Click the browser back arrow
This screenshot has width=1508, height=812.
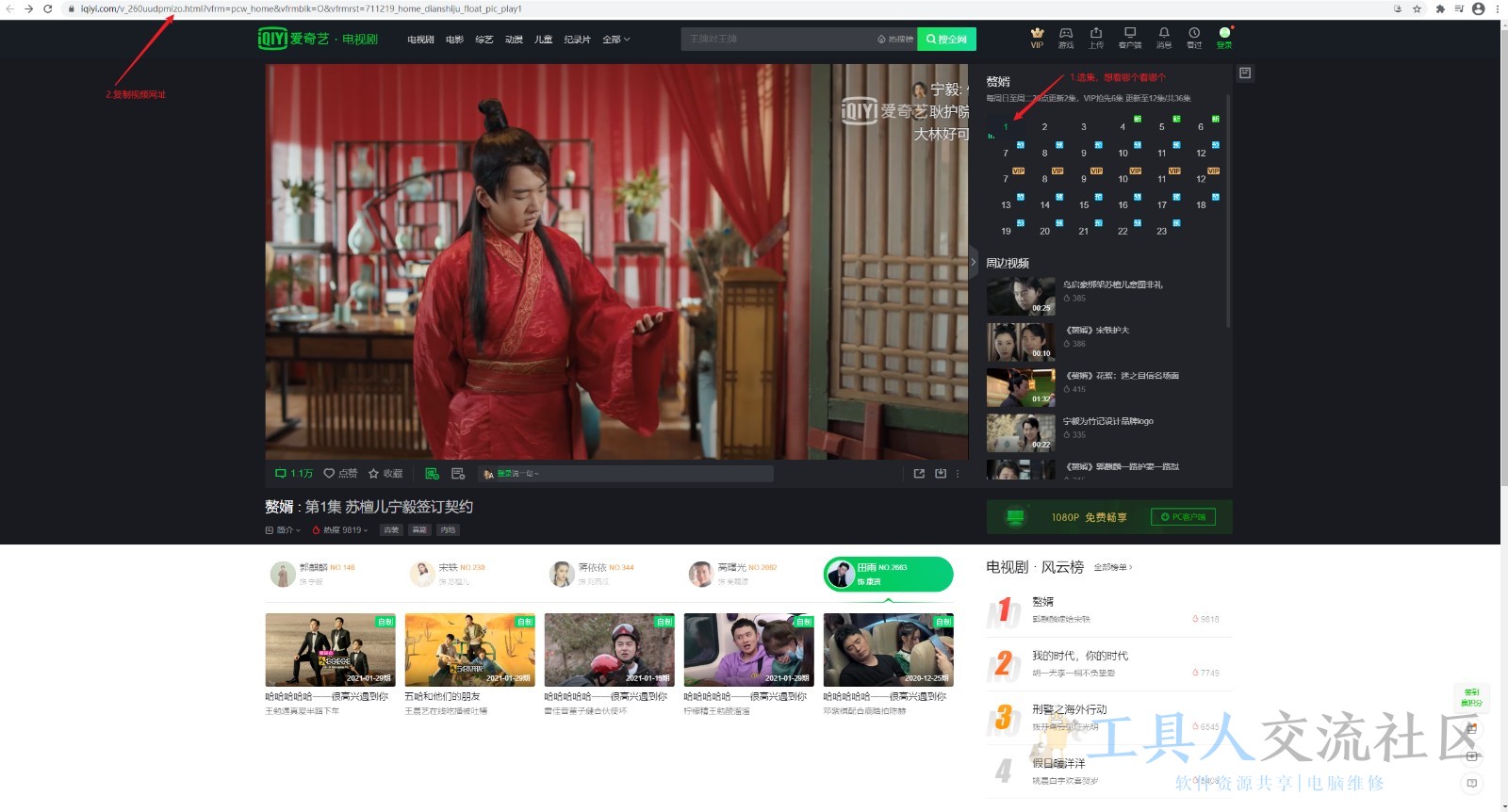pos(8,8)
